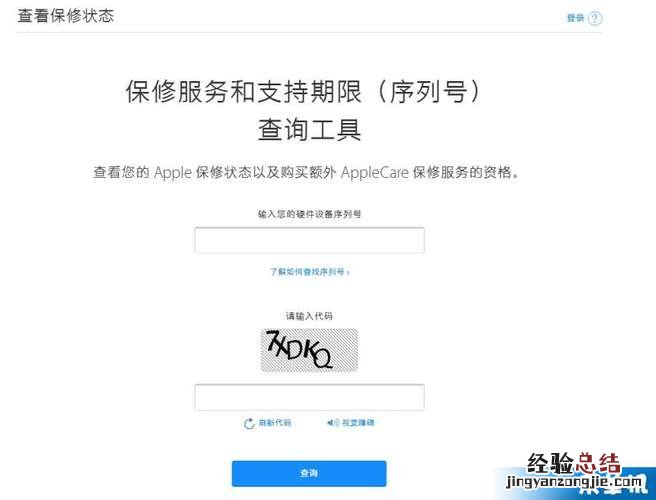Click the 请输入代码 label
The height and width of the screenshot is (500, 656).
tap(310, 316)
